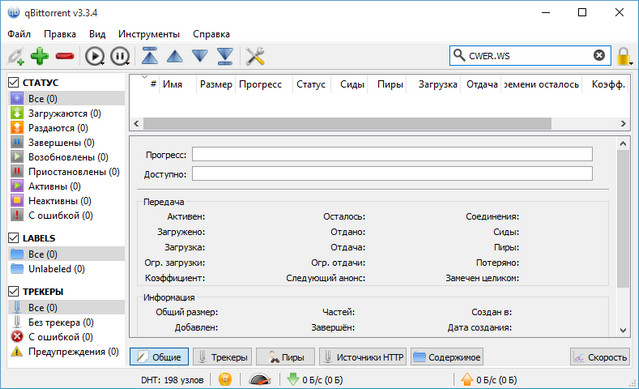Open the Правка menu

tap(60, 34)
